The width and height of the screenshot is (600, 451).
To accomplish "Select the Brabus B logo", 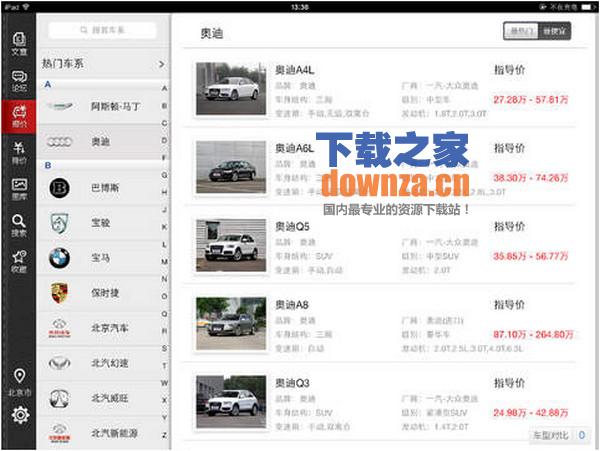I will [60, 188].
